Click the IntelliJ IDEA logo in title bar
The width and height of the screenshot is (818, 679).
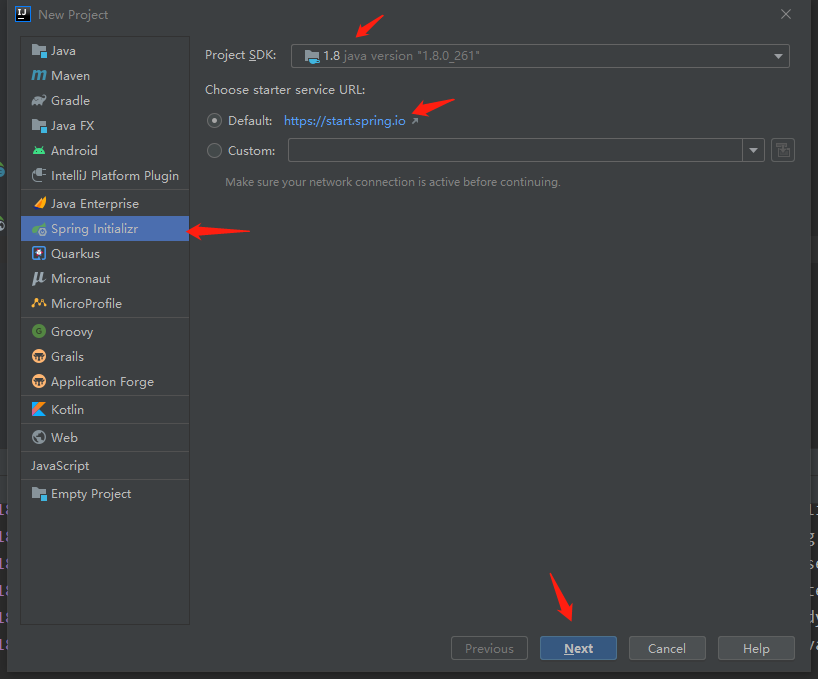pyautogui.click(x=23, y=14)
